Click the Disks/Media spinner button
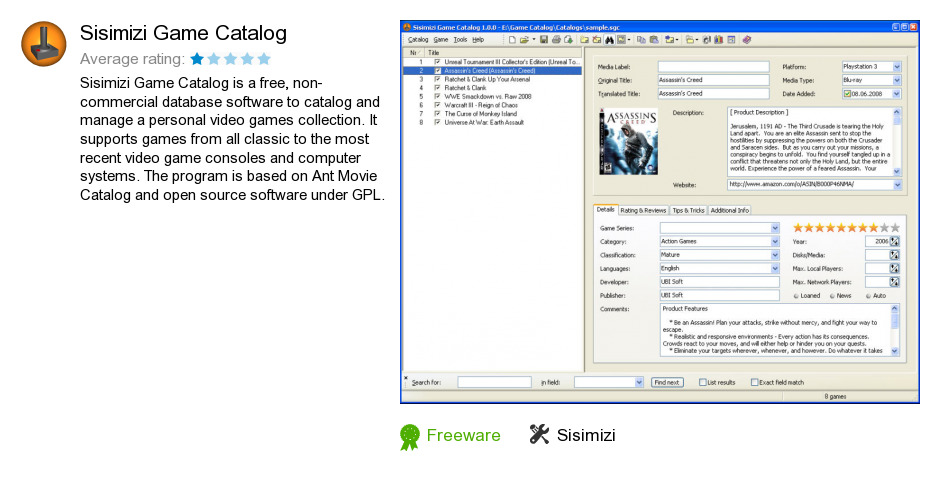The image size is (940, 481). 894,255
